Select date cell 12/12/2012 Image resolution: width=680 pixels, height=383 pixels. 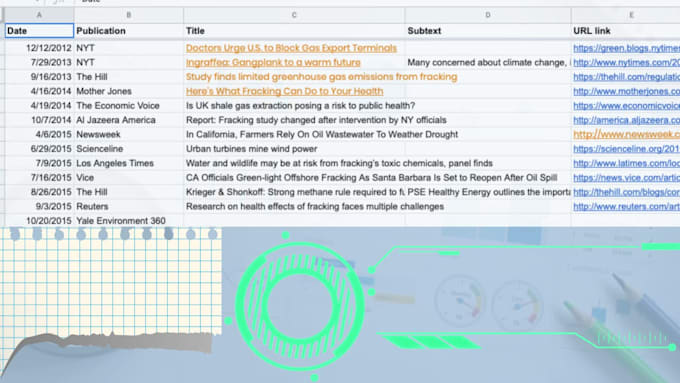(x=39, y=48)
